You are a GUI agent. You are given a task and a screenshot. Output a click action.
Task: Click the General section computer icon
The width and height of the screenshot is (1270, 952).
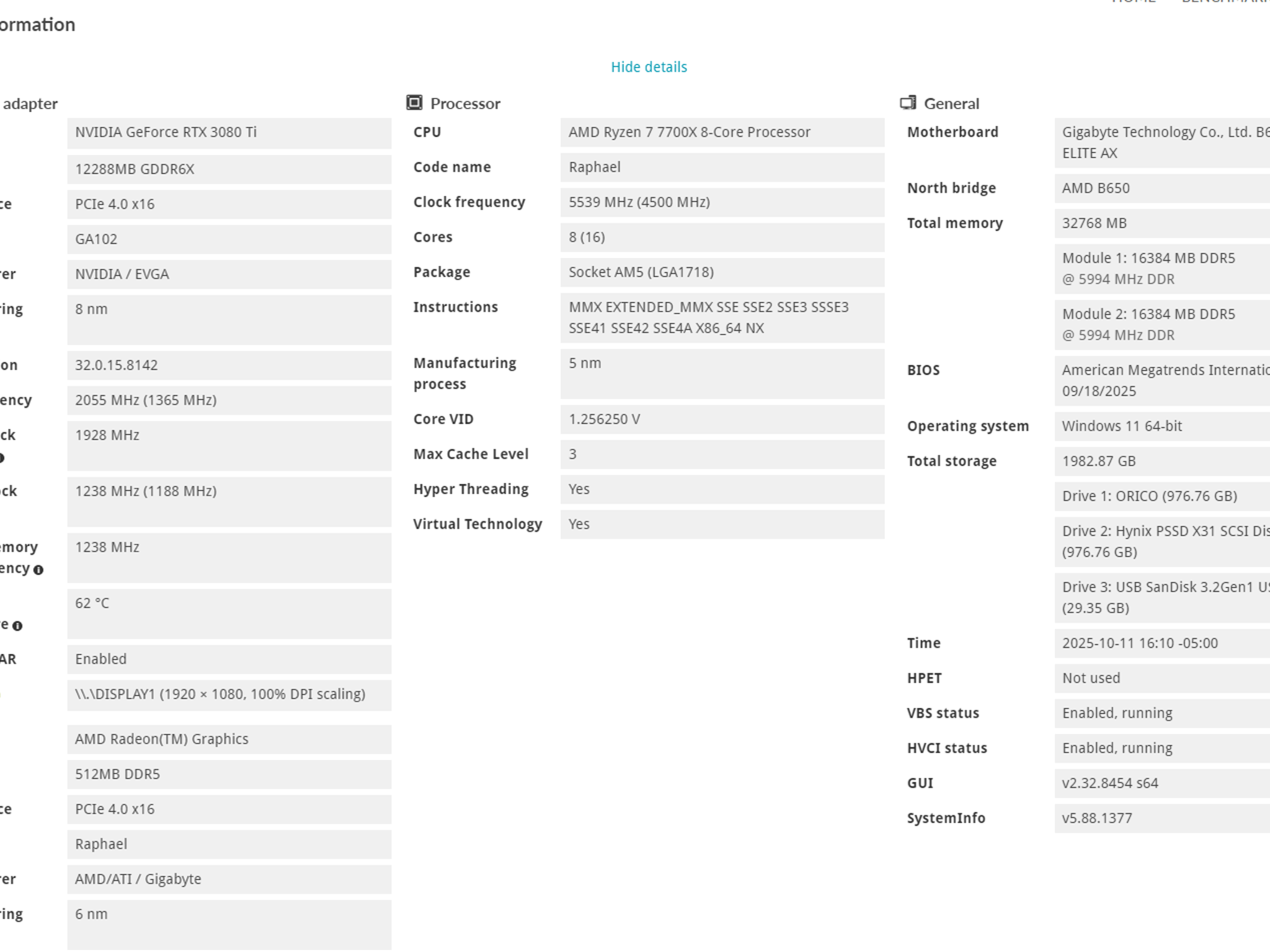pyautogui.click(x=908, y=103)
